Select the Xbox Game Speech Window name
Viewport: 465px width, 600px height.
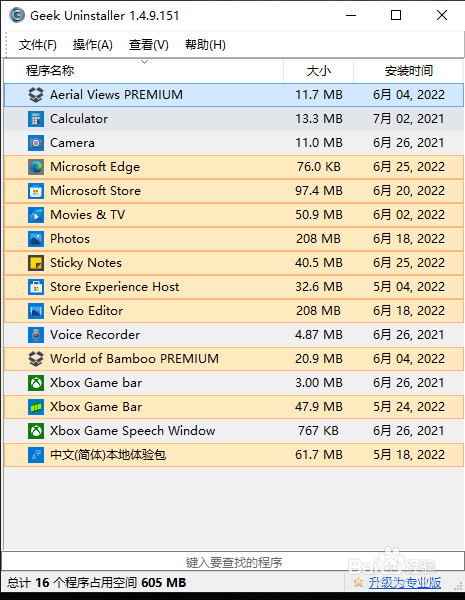tap(132, 431)
